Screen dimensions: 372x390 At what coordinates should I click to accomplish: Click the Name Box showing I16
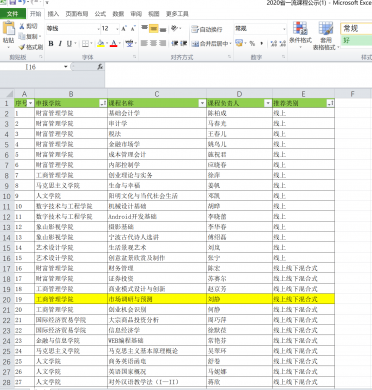click(x=32, y=67)
